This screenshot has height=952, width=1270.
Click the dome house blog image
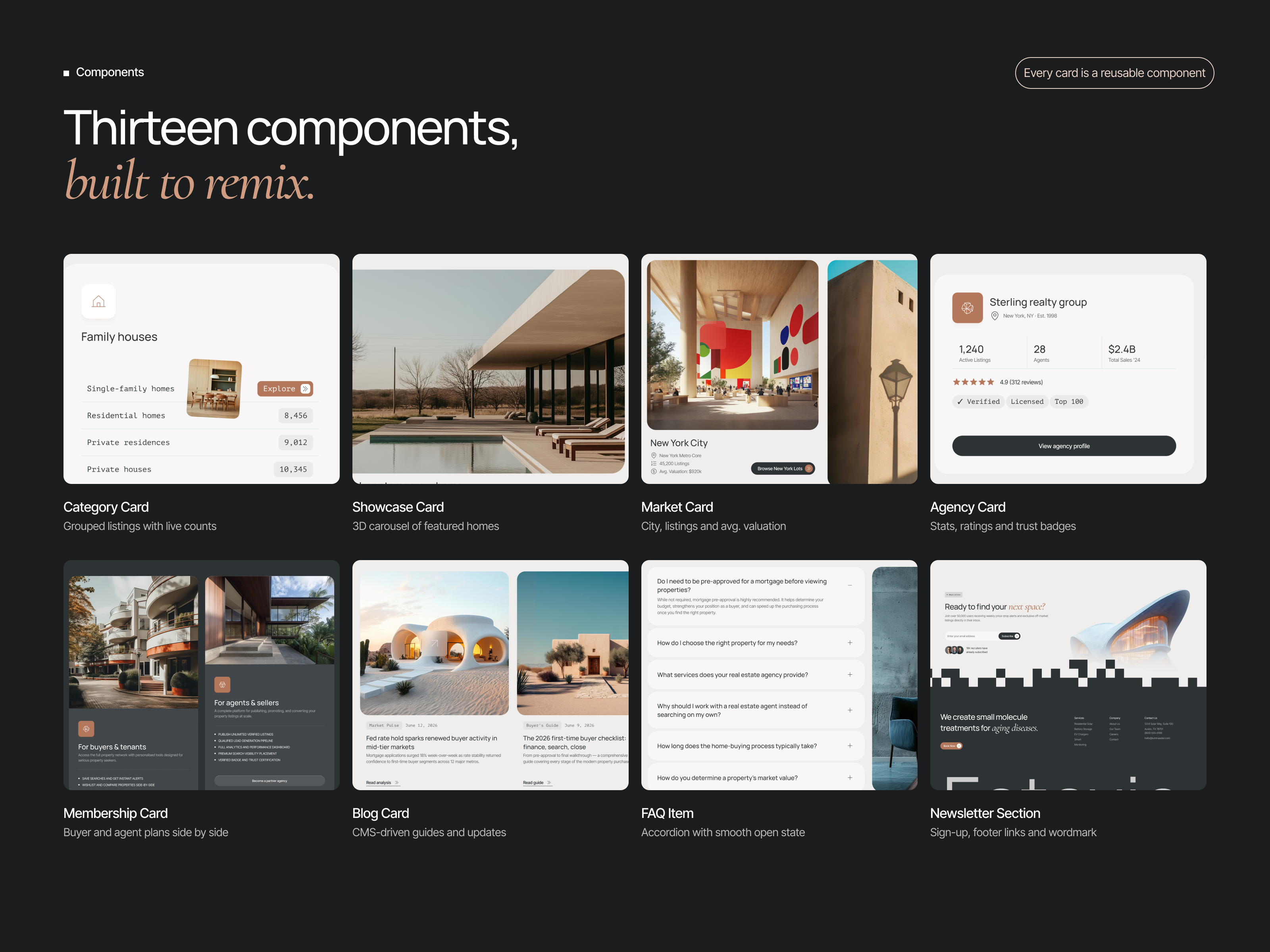434,643
